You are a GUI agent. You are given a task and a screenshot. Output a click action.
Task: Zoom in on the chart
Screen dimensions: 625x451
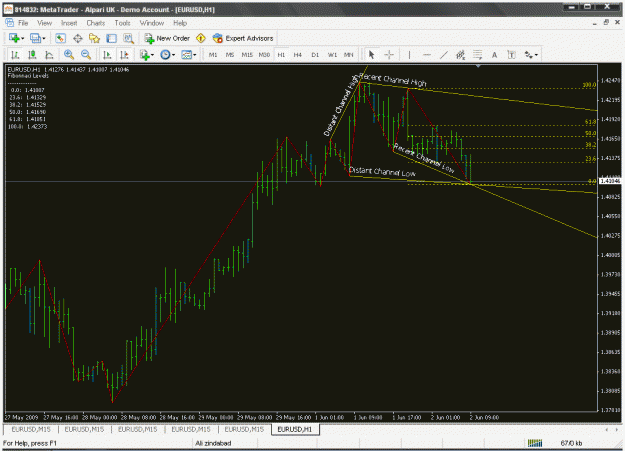point(69,55)
